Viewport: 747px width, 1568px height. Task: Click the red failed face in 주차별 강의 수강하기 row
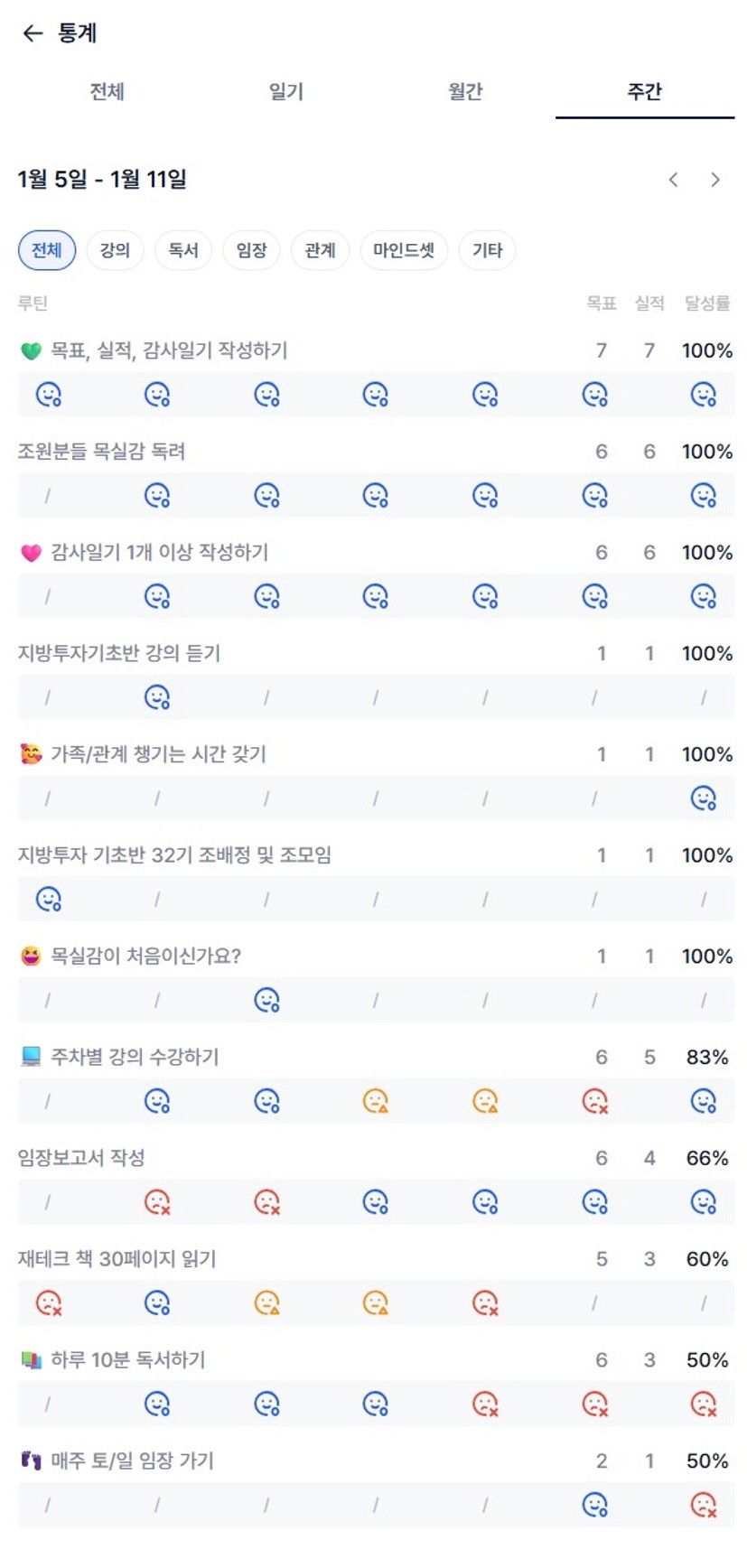coord(594,1101)
